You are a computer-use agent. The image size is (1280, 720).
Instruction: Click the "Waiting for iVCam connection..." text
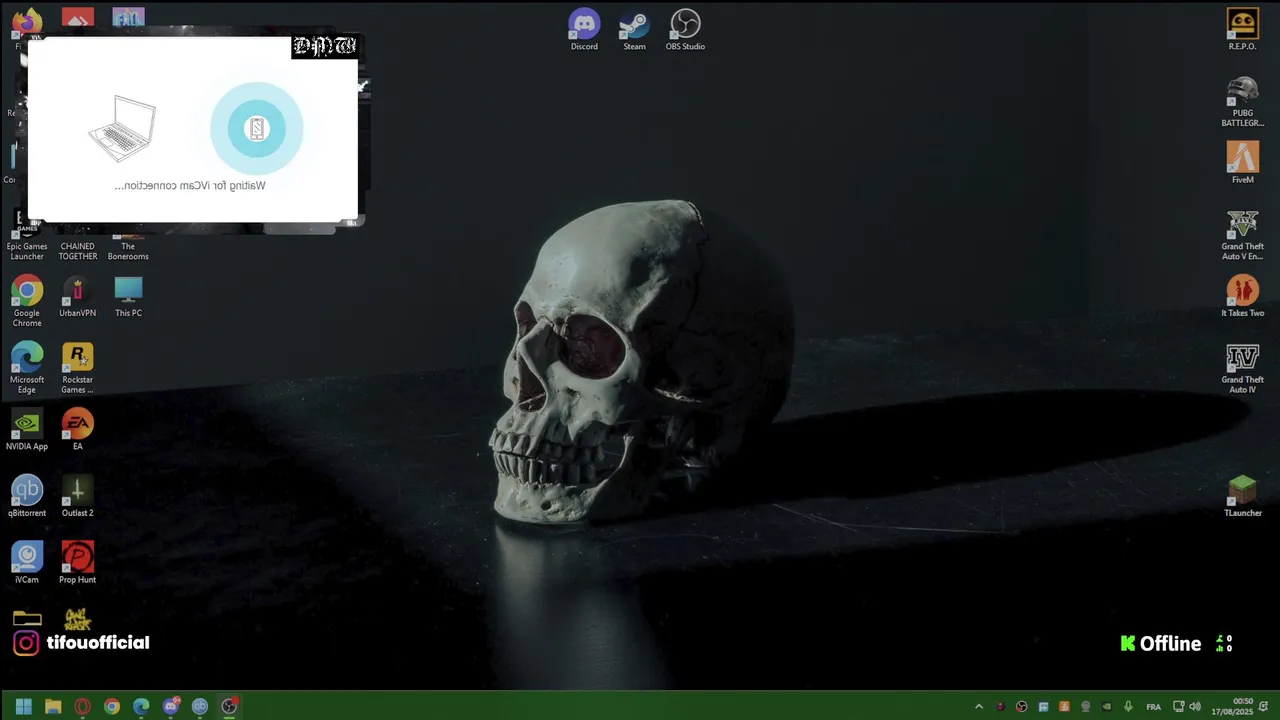click(x=190, y=186)
